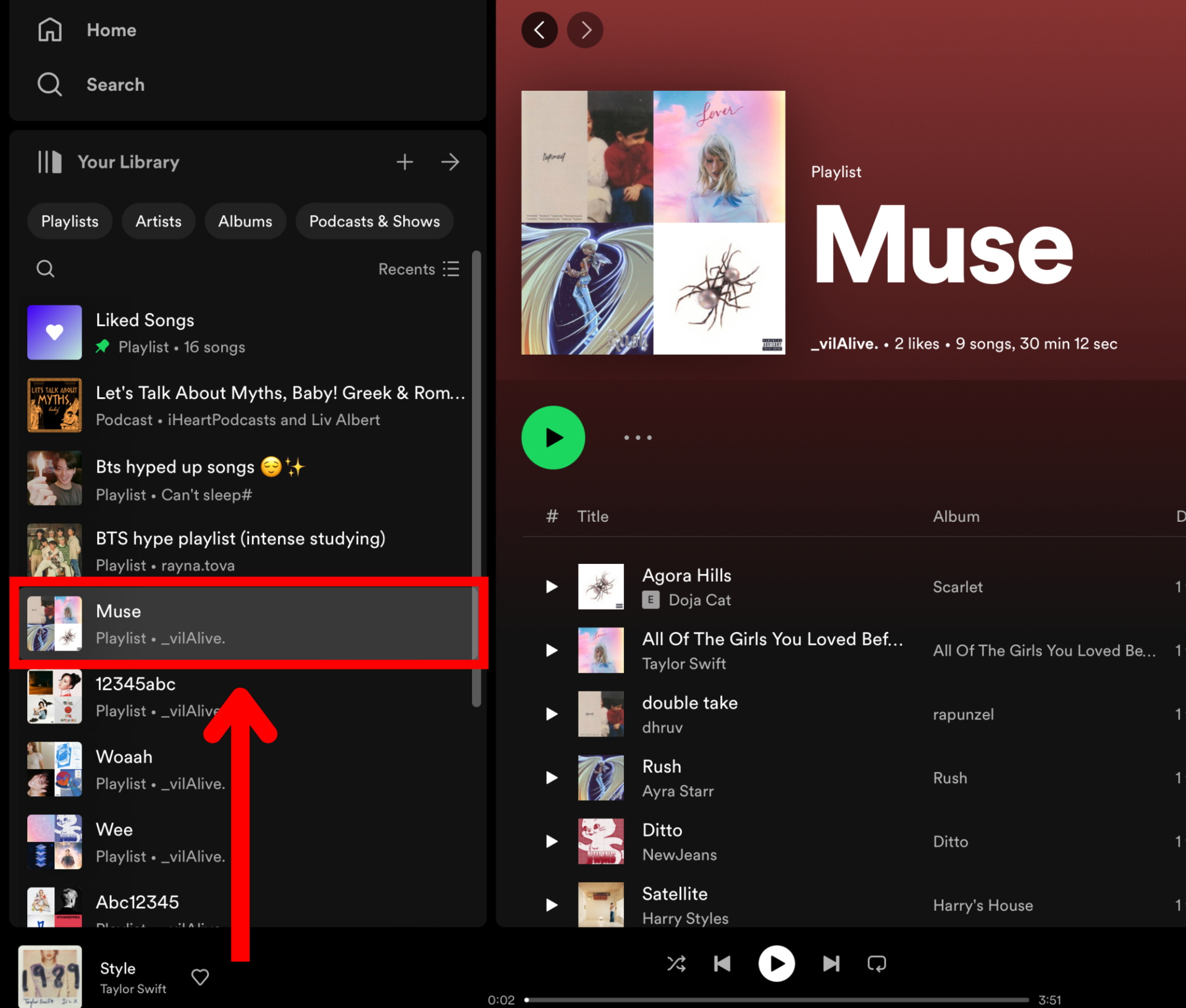Skip to previous track
This screenshot has height=1008, width=1186.
tap(722, 964)
